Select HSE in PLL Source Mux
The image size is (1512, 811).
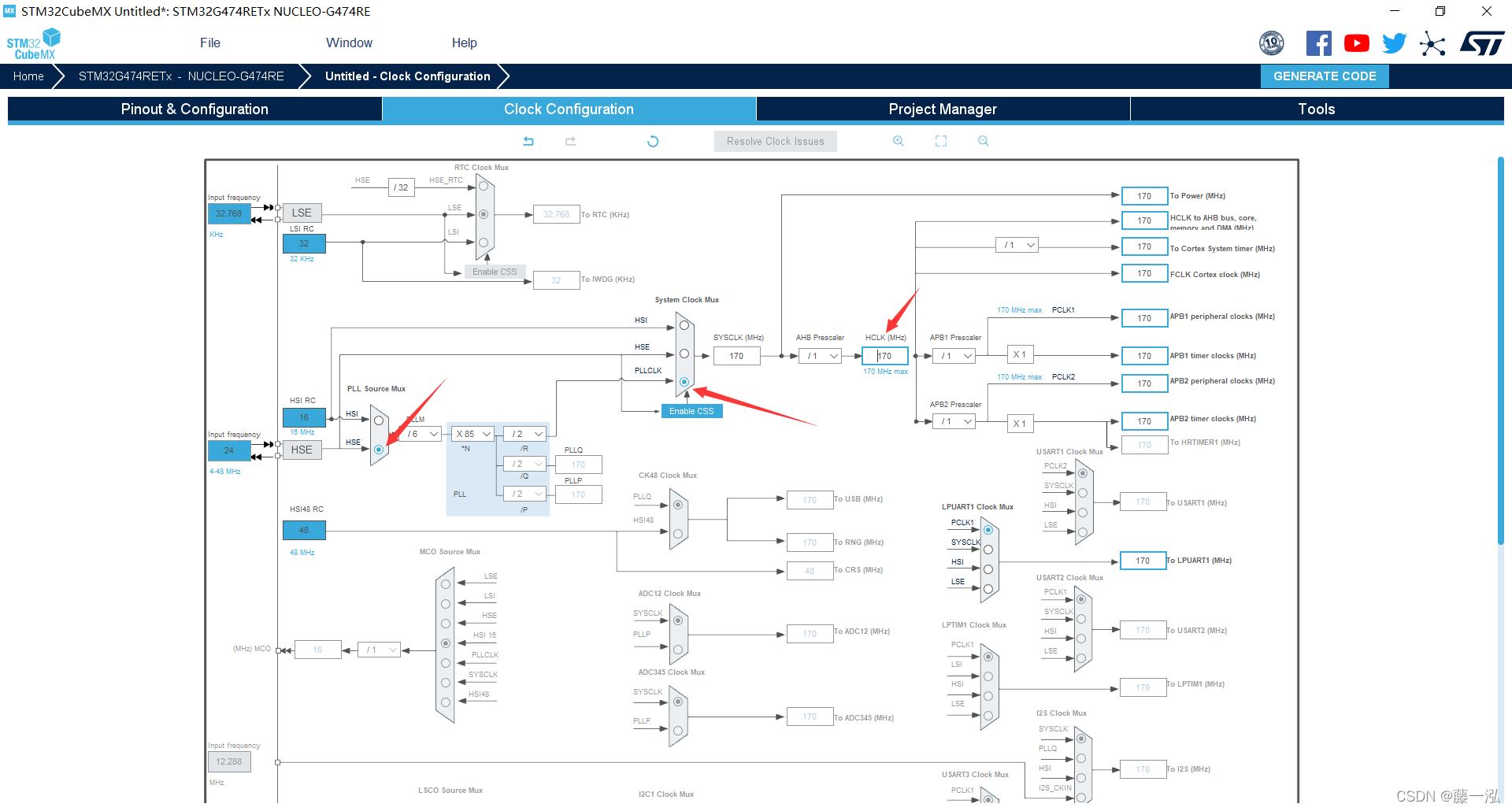[x=379, y=450]
